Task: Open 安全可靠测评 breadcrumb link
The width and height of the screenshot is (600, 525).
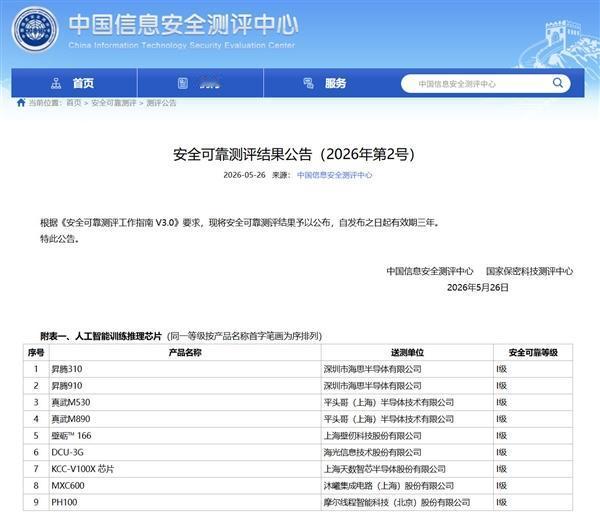Action: click(114, 103)
